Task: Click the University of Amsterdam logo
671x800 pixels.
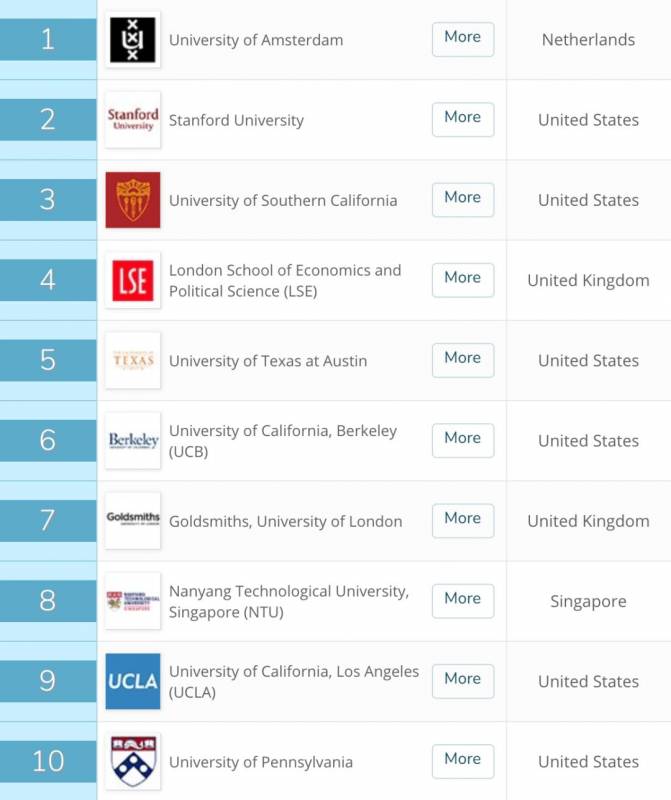Action: [132, 40]
